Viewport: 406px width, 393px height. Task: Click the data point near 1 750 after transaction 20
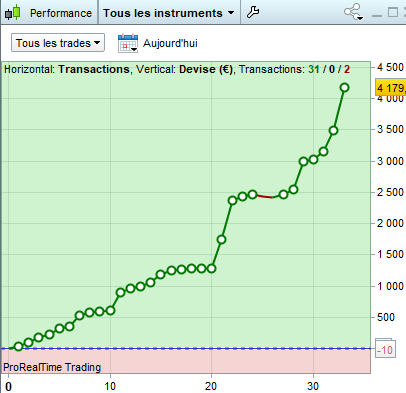tap(221, 239)
